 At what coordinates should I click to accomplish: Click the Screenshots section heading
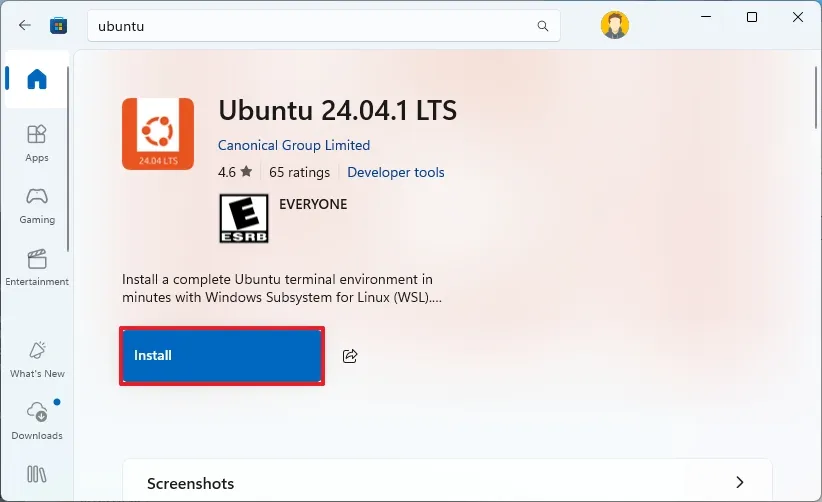pyautogui.click(x=190, y=483)
